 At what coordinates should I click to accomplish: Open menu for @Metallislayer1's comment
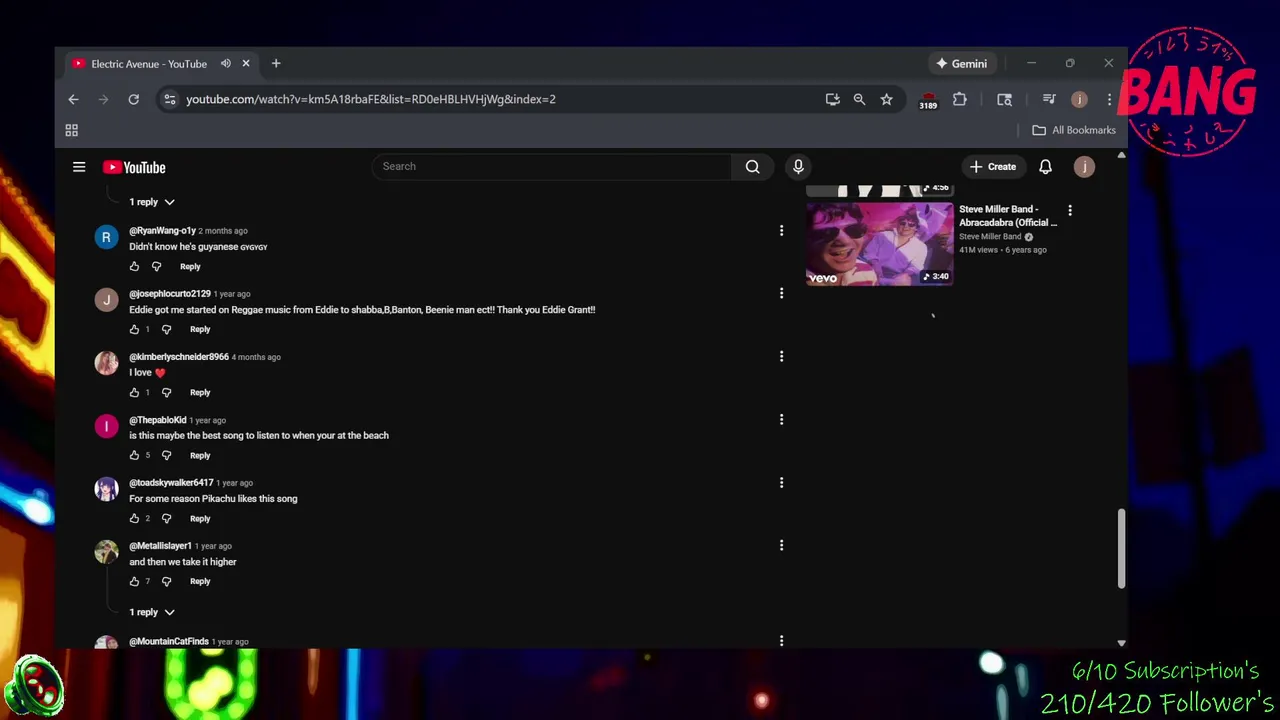click(781, 545)
